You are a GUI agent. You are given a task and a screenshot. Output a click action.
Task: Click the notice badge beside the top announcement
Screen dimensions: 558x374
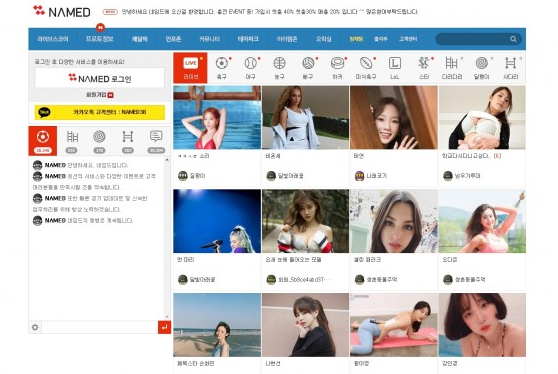coord(110,12)
